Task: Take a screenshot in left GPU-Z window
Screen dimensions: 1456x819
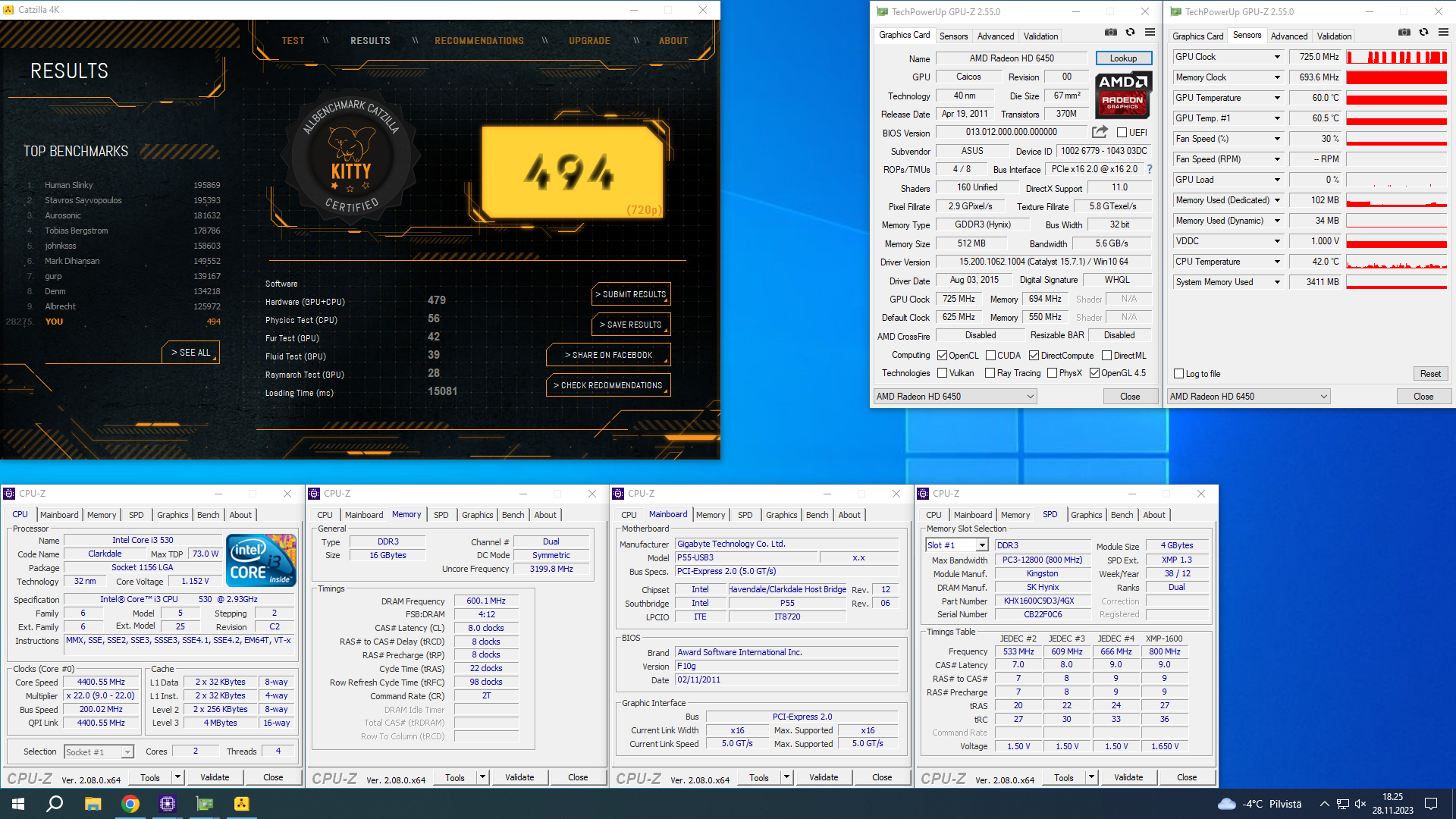Action: click(1110, 33)
